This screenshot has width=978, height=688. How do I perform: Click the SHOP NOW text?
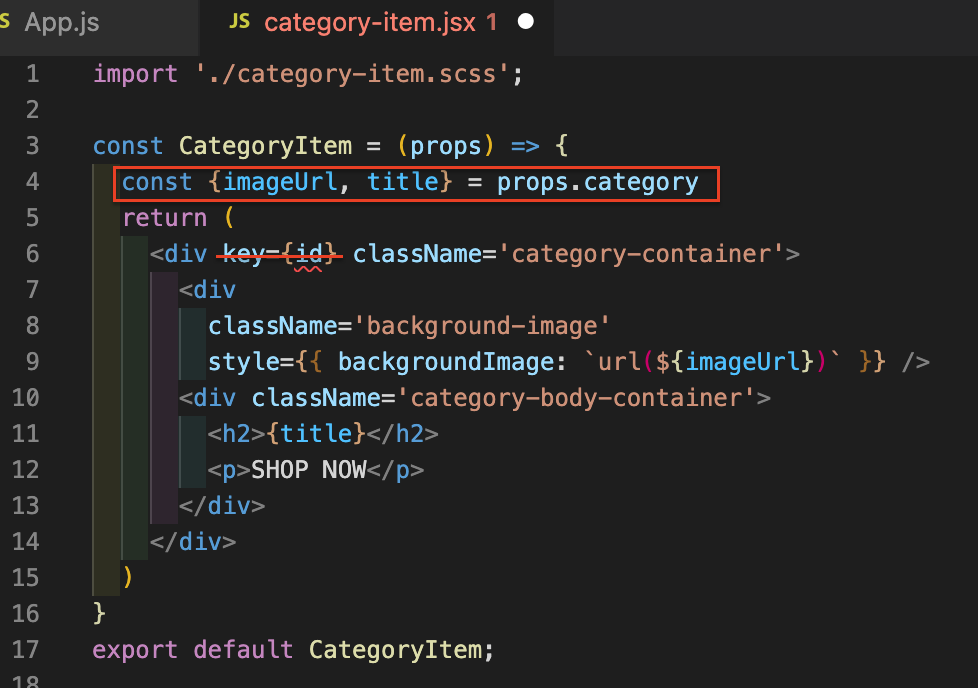(309, 470)
